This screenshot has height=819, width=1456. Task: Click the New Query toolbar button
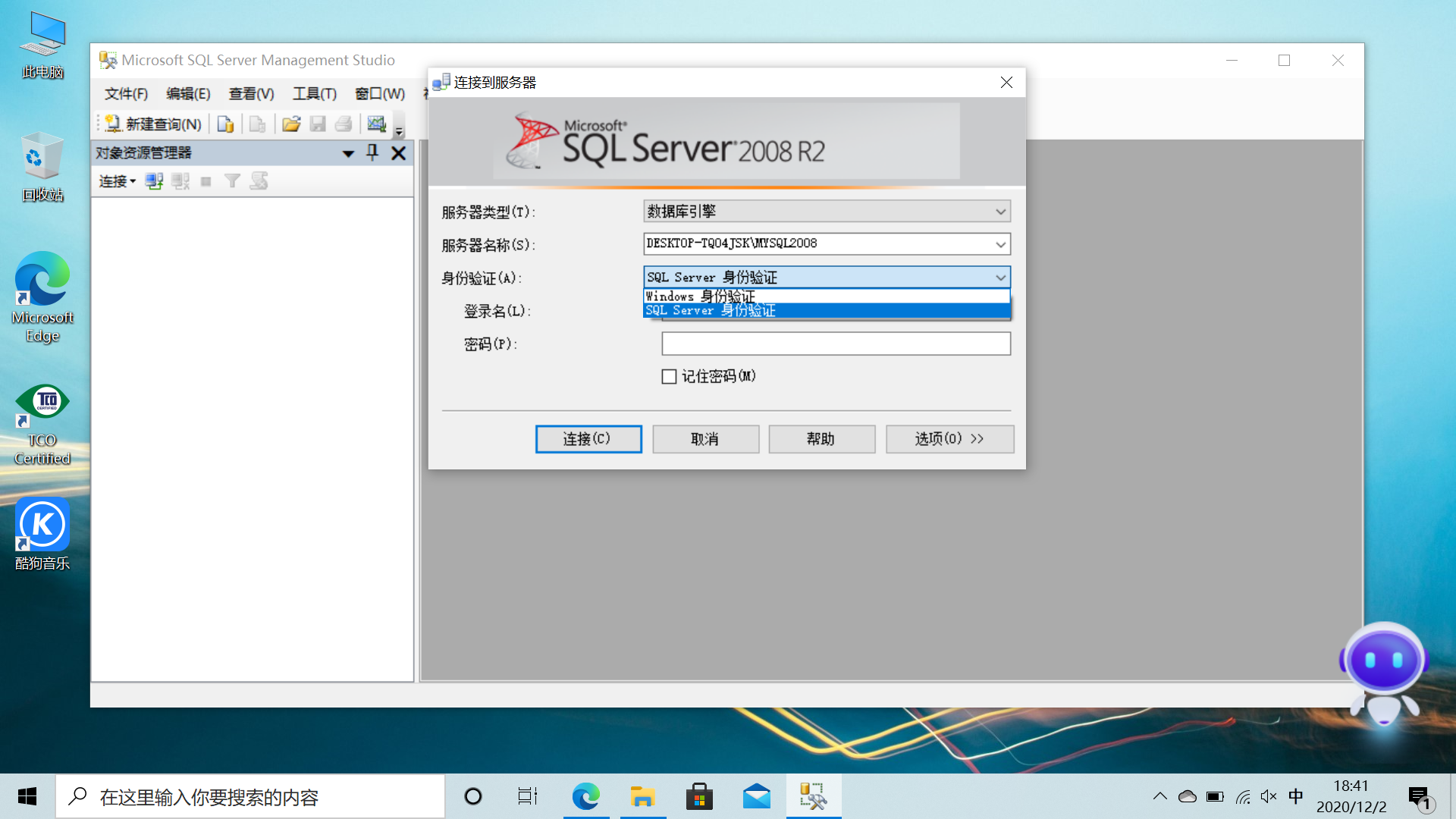(153, 124)
